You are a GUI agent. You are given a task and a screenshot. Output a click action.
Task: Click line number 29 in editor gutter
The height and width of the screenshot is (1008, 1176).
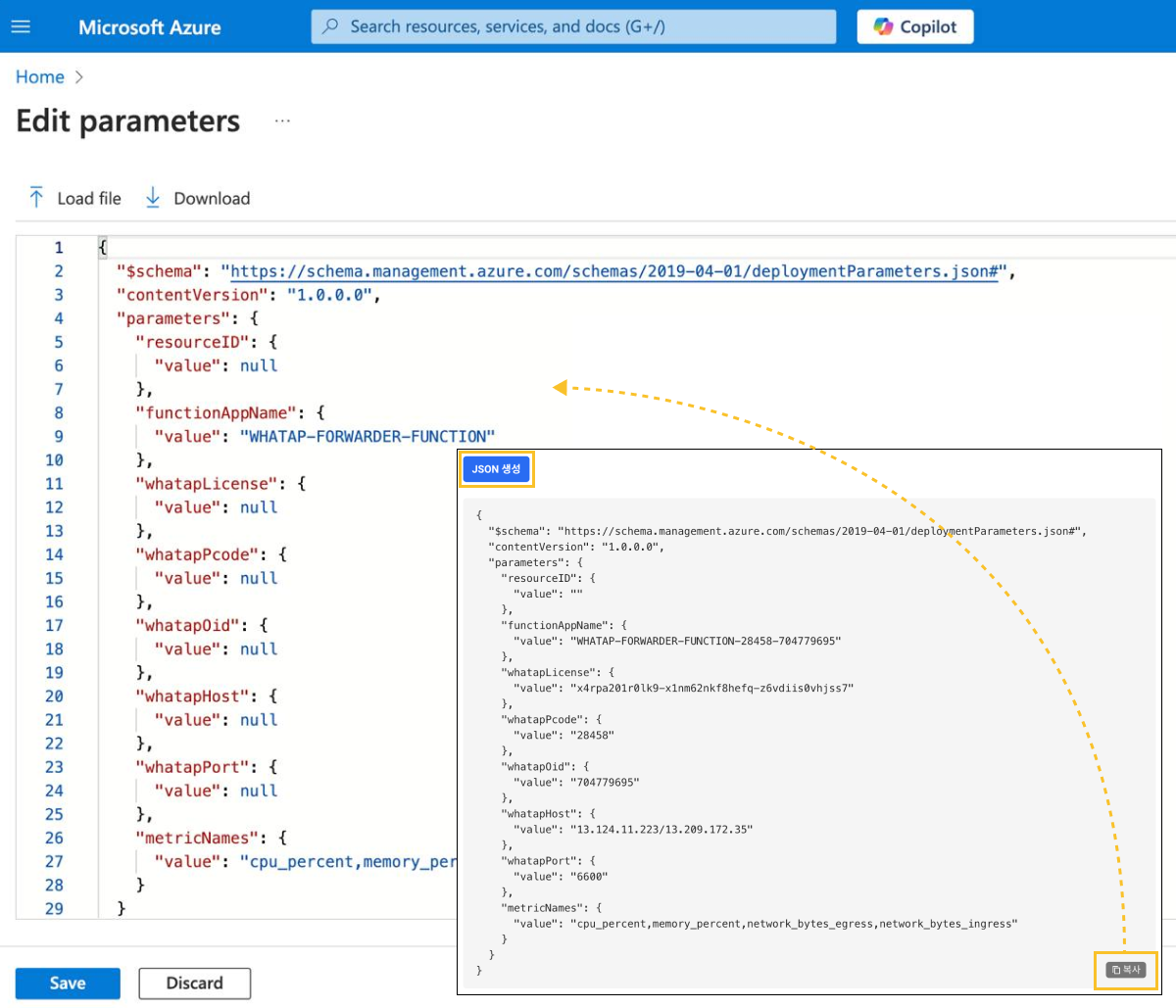[x=55, y=909]
